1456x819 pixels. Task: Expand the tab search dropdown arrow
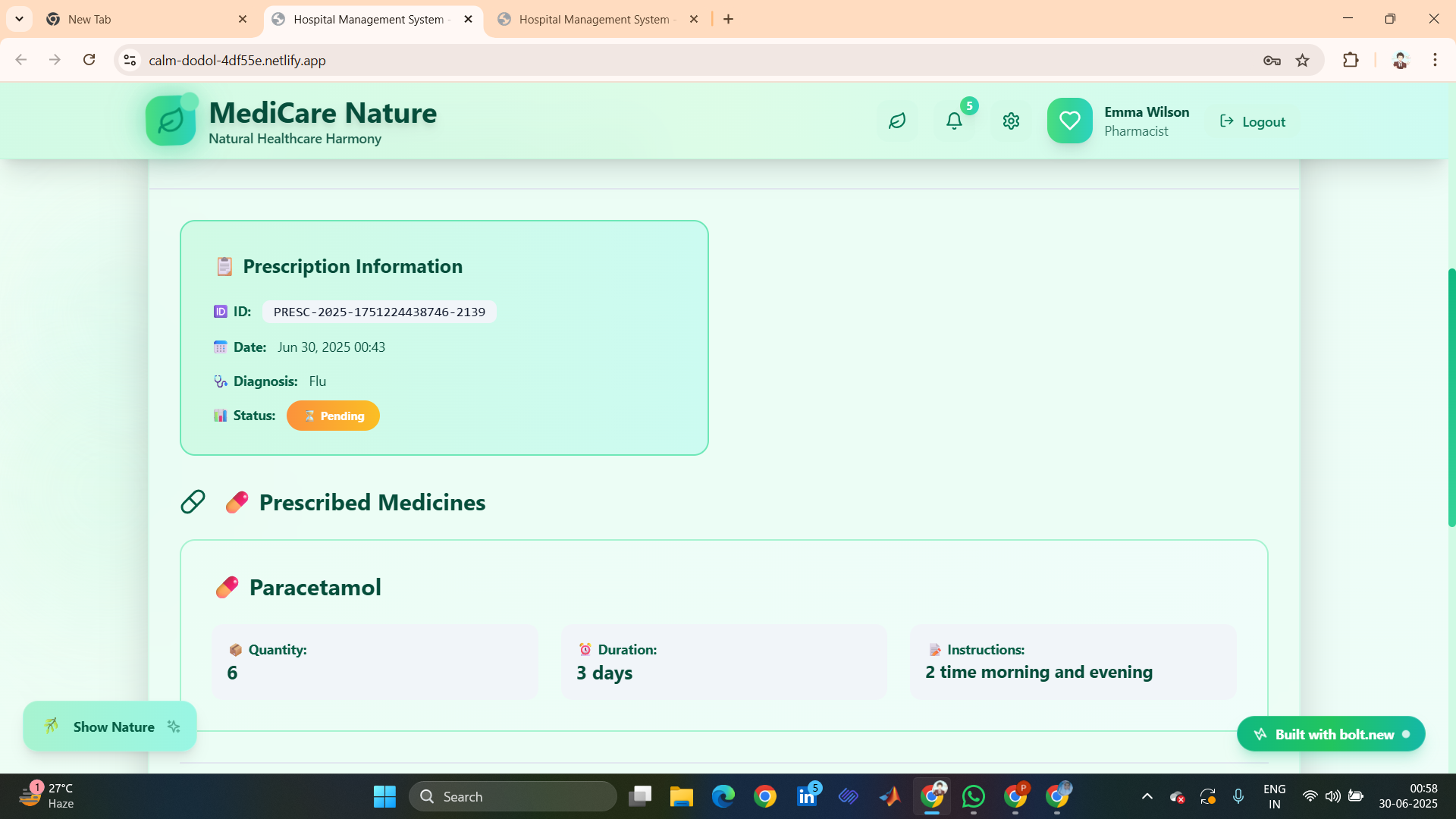tap(19, 19)
